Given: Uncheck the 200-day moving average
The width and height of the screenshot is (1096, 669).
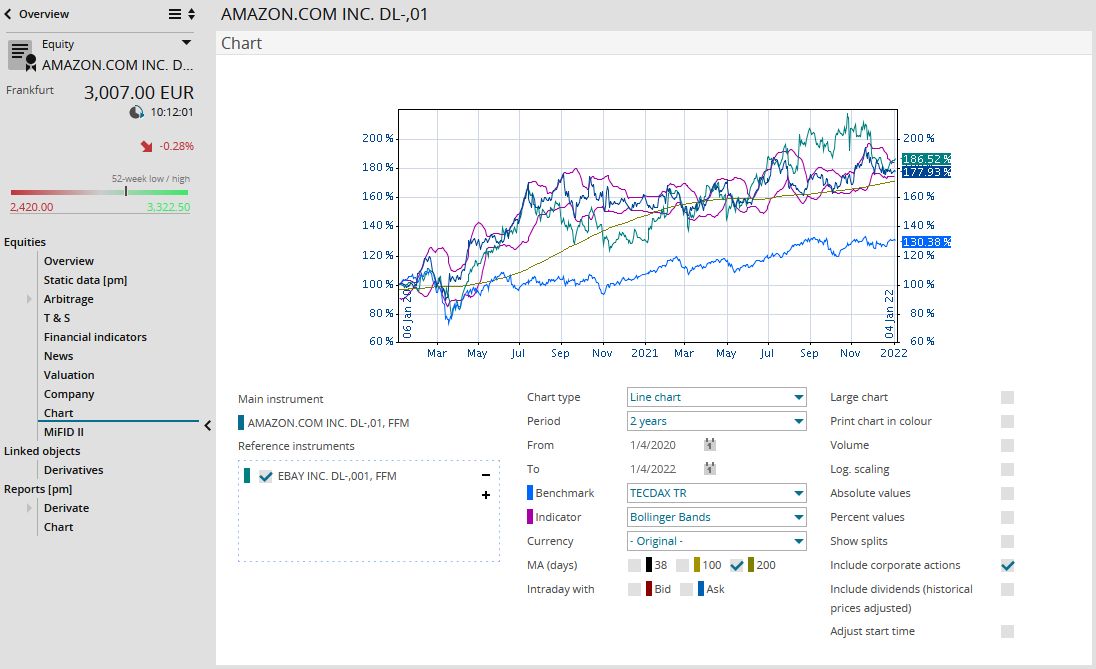Looking at the screenshot, I should 737,565.
